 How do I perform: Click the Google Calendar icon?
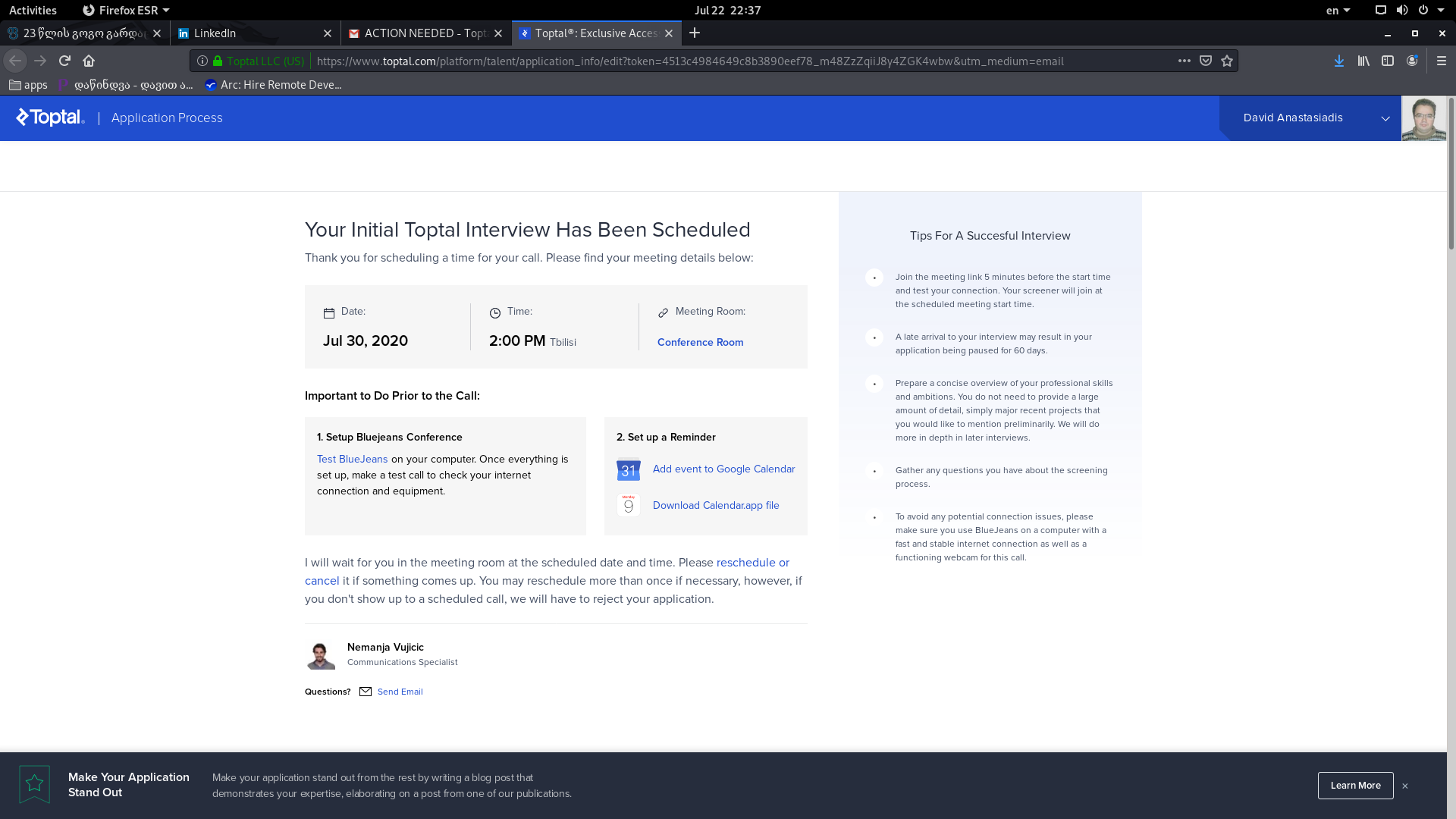pos(628,470)
